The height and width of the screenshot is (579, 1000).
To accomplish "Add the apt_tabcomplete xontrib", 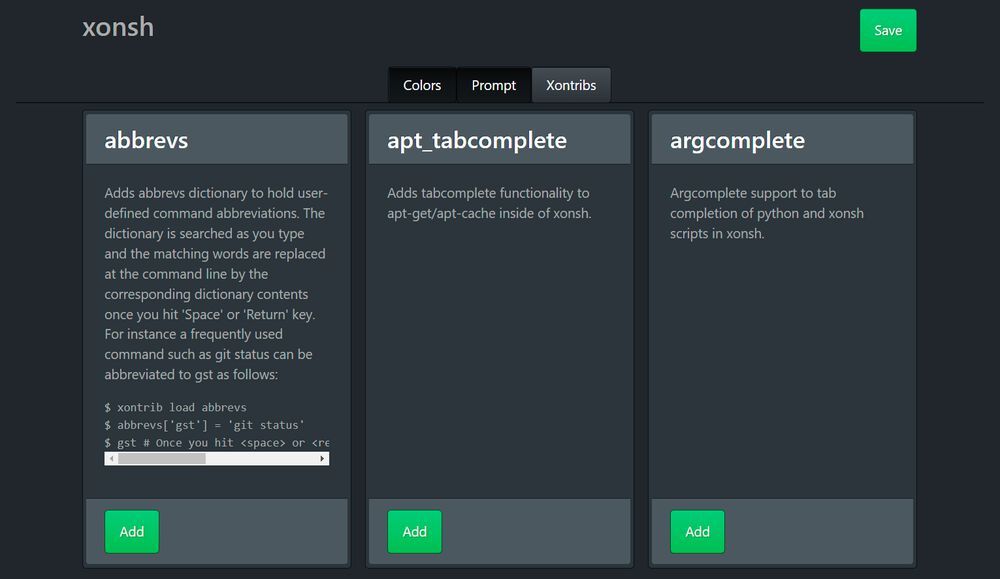I will point(414,532).
